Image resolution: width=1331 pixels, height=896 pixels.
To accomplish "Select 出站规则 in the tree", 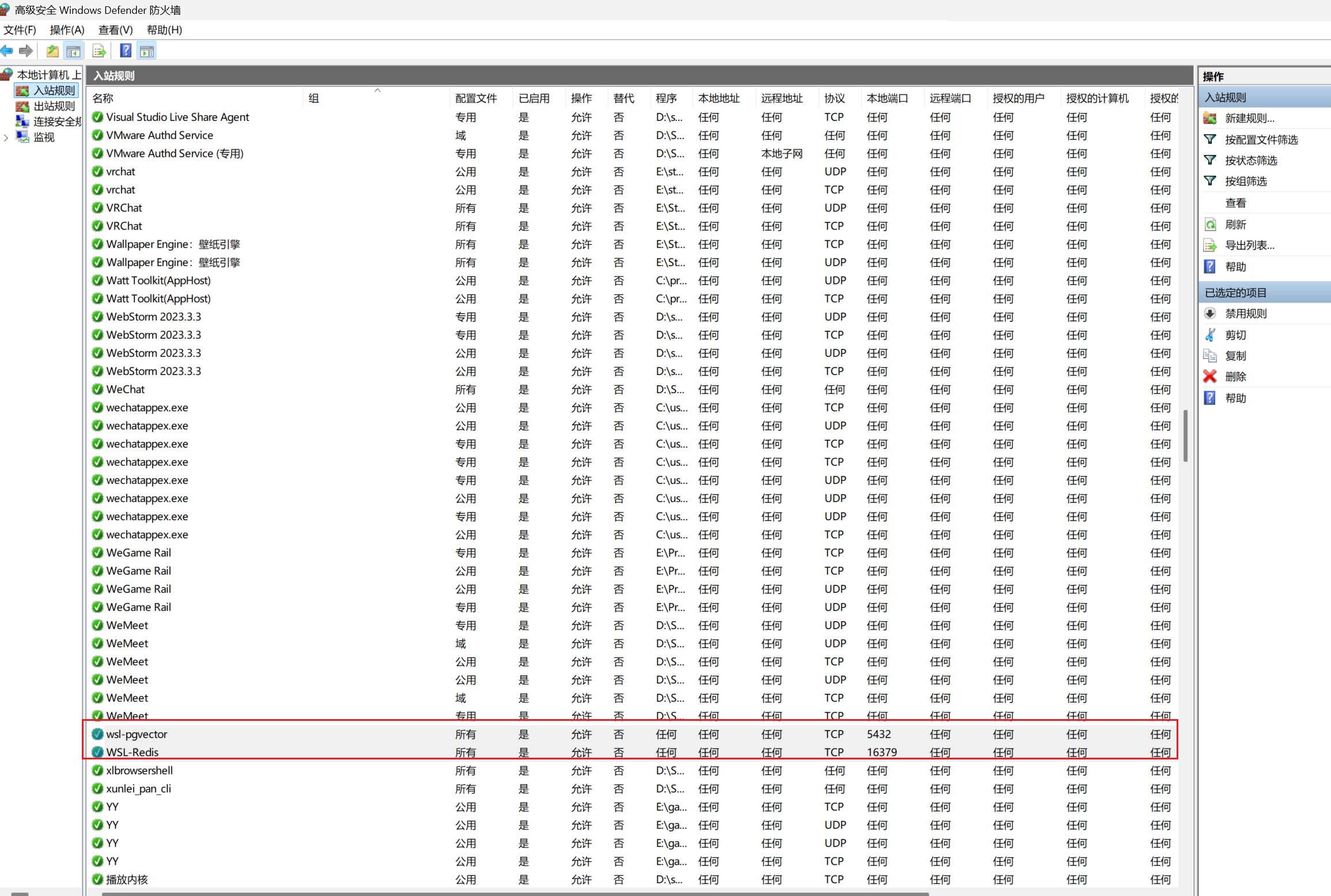I will [x=54, y=106].
